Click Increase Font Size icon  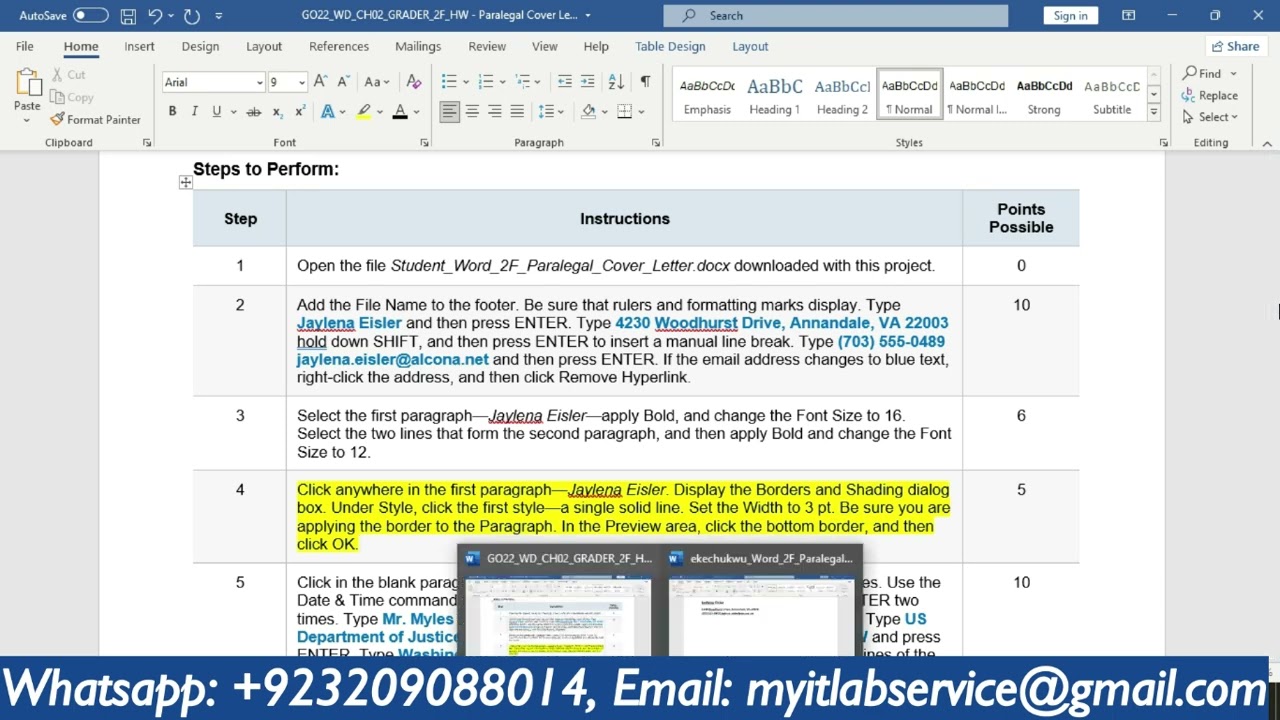coord(320,82)
